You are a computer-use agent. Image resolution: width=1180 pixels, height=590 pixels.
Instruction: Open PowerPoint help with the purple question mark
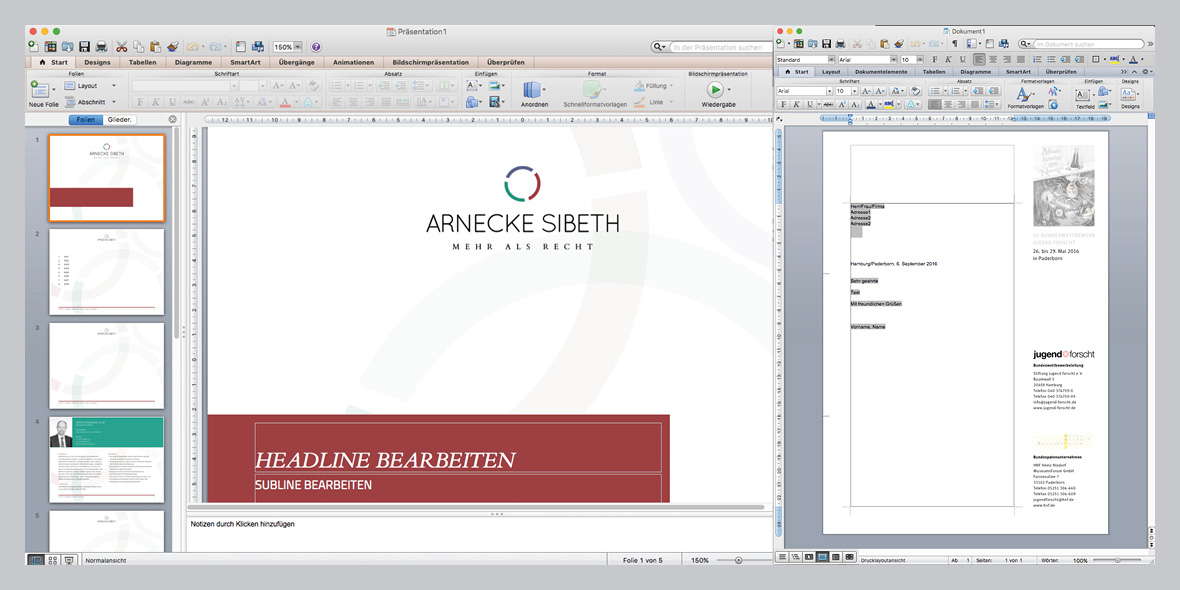[x=316, y=47]
